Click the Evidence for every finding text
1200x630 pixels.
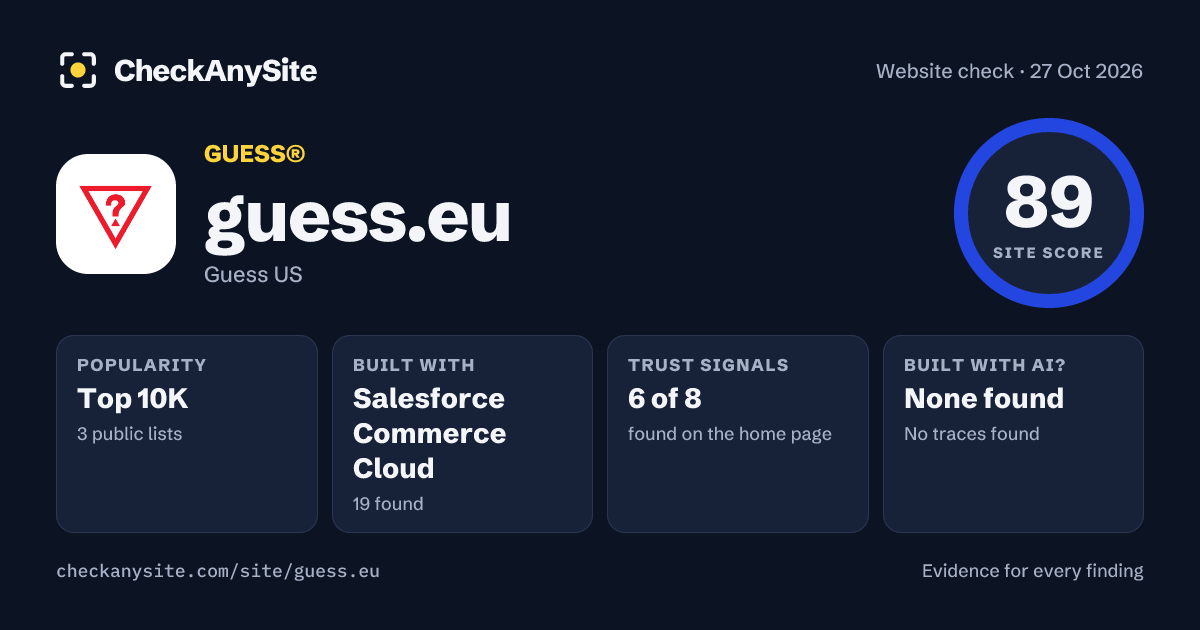1032,571
